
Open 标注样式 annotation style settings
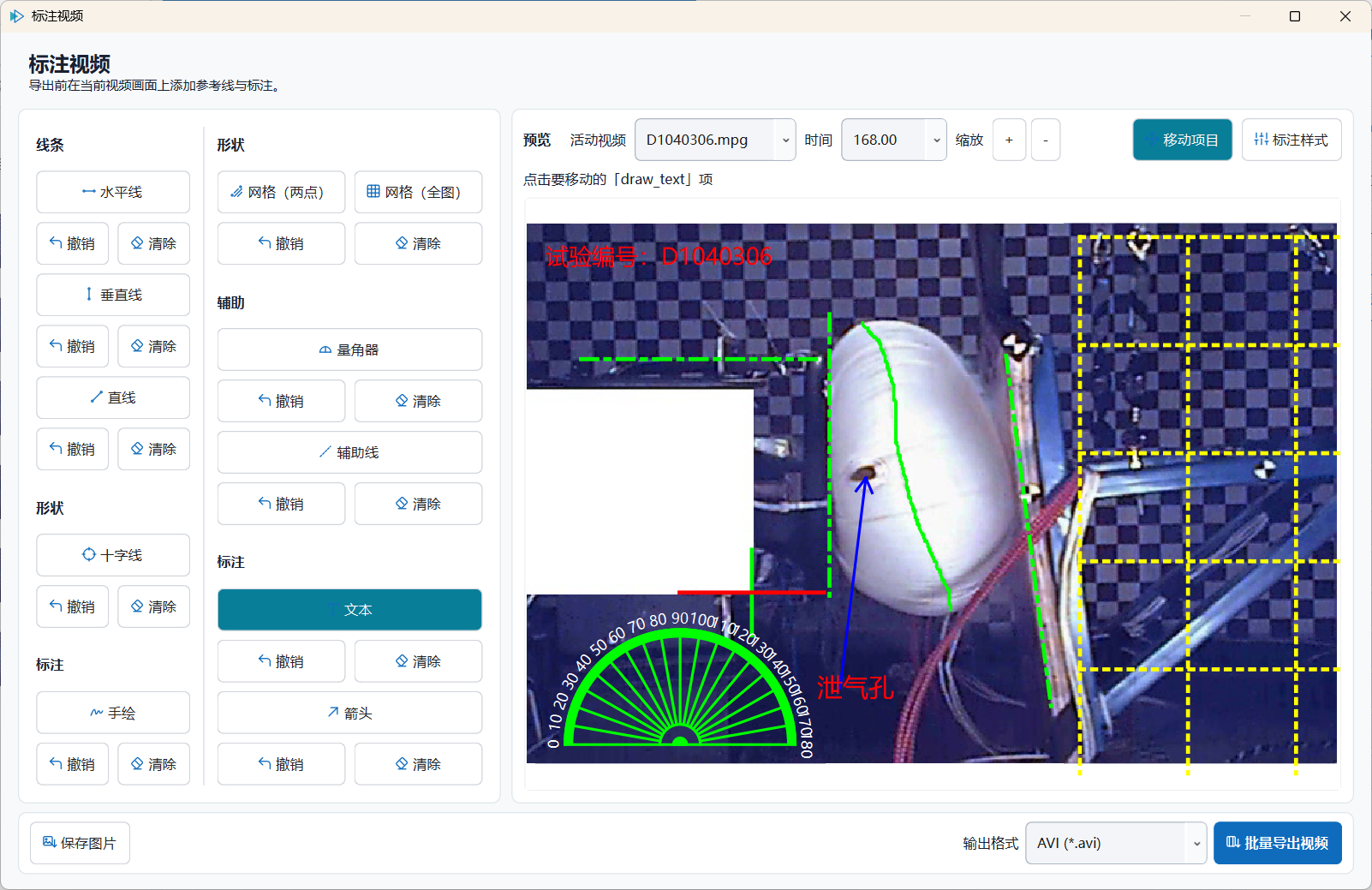1291,140
